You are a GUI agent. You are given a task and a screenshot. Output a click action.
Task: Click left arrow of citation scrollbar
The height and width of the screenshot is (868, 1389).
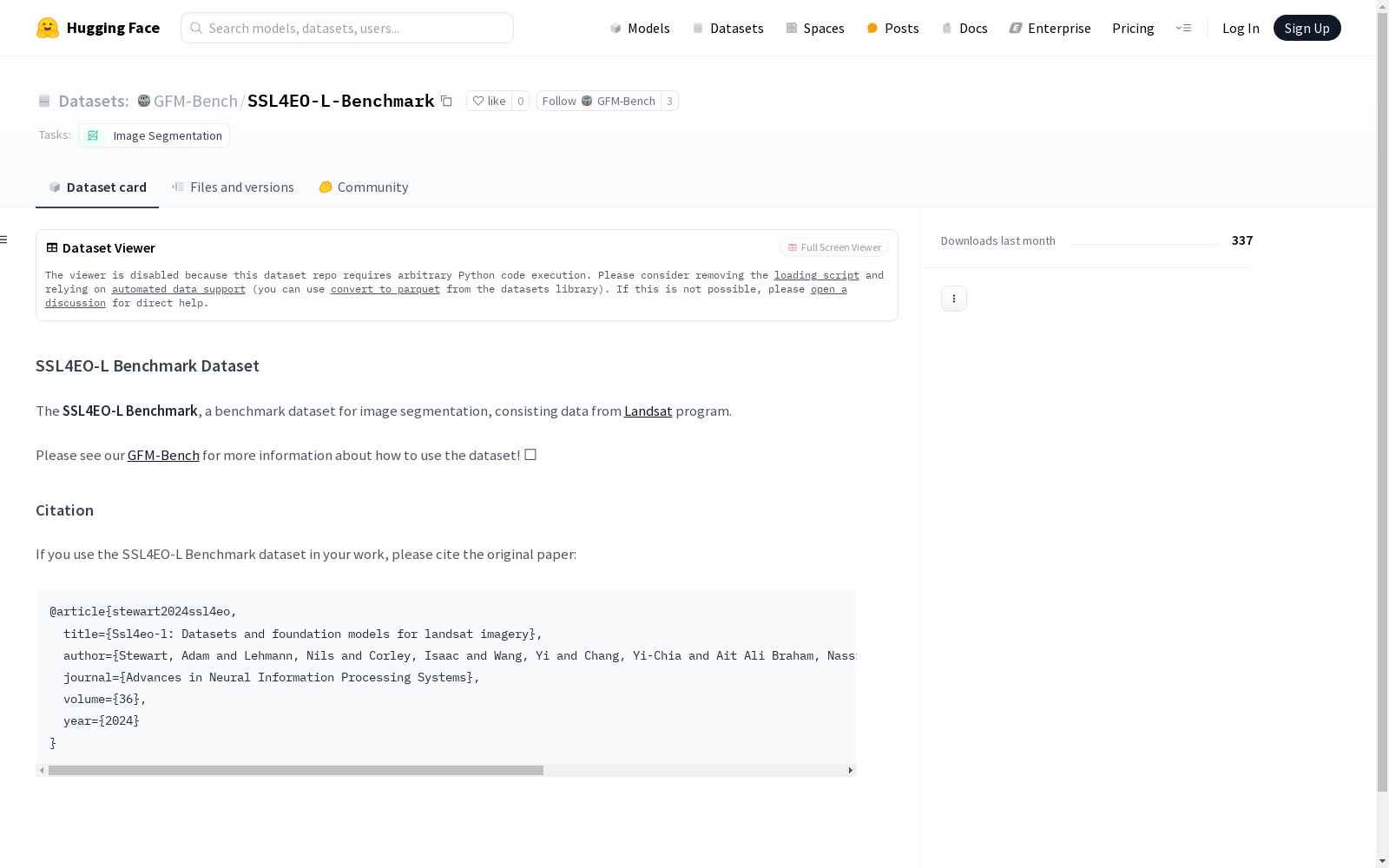point(42,770)
